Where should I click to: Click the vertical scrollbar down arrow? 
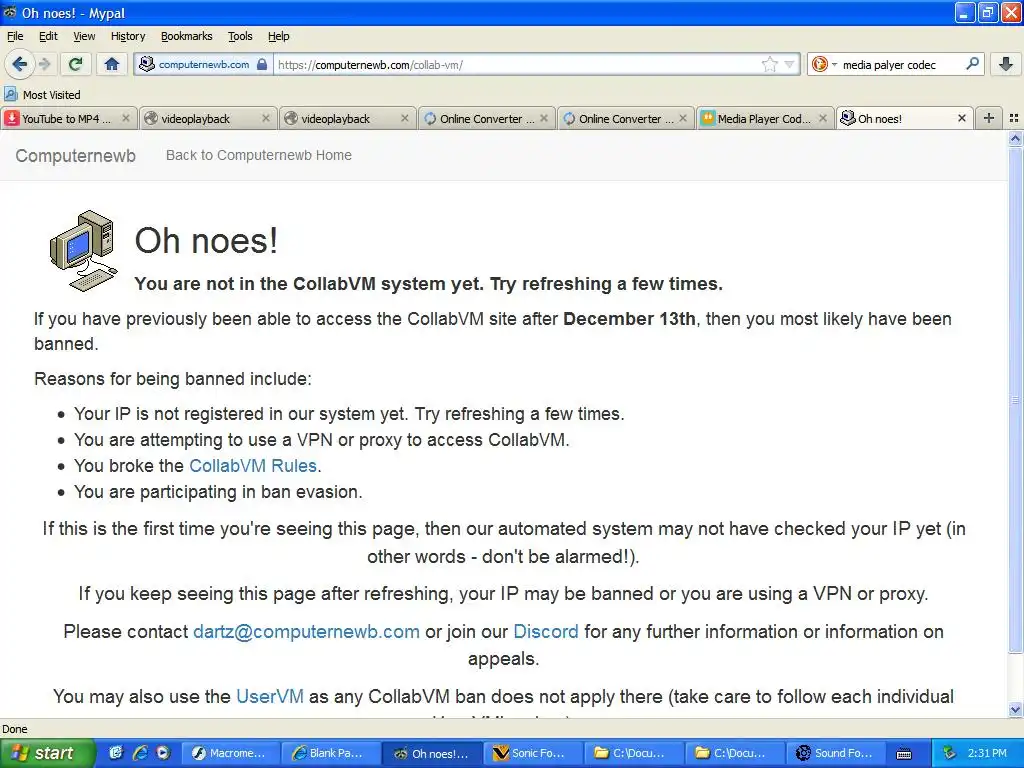coord(1015,709)
